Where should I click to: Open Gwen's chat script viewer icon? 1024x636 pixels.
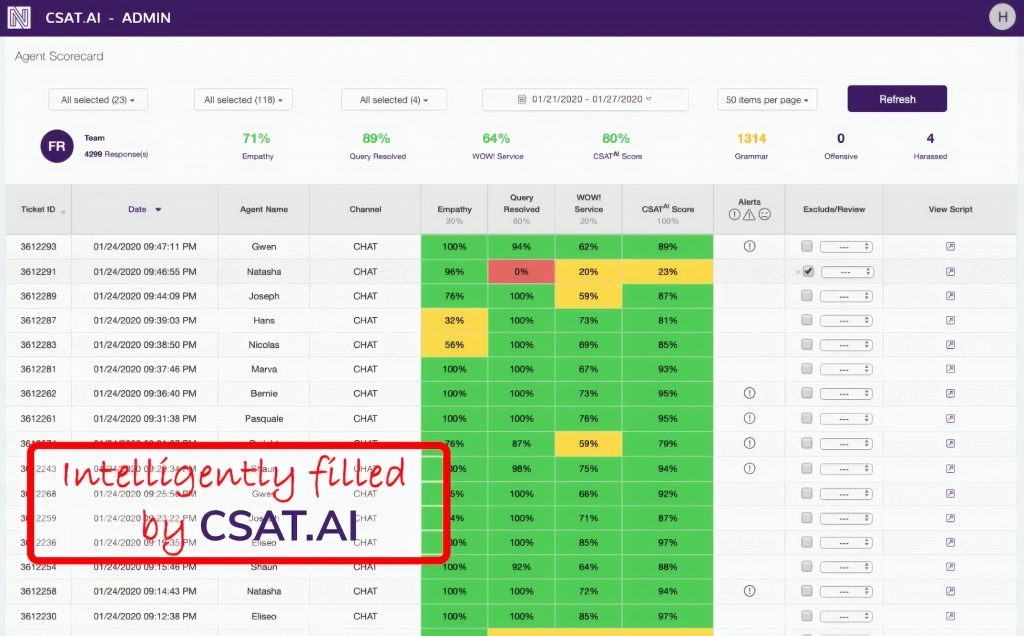[x=949, y=246]
